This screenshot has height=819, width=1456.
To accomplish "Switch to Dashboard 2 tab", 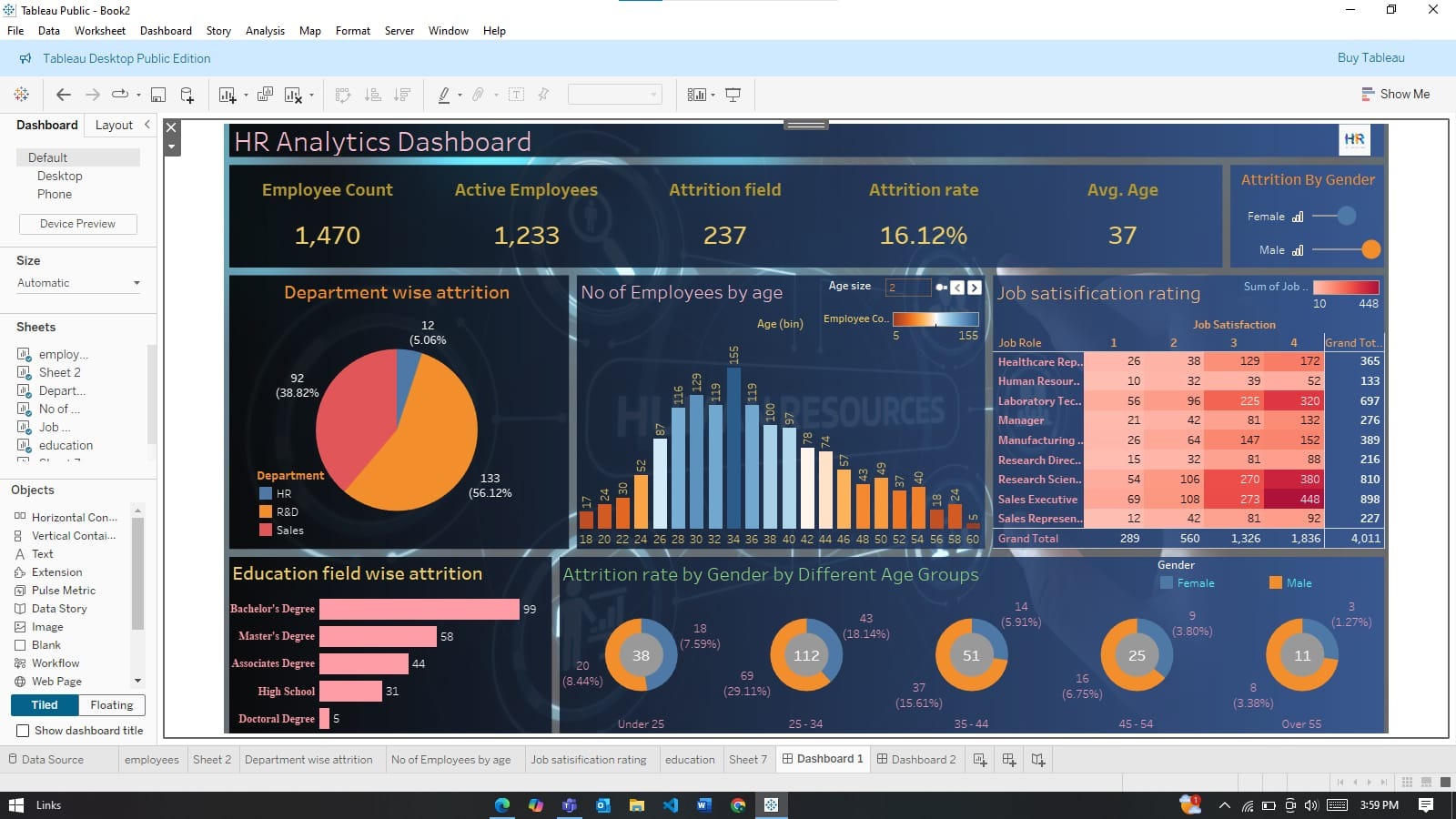I will click(916, 760).
